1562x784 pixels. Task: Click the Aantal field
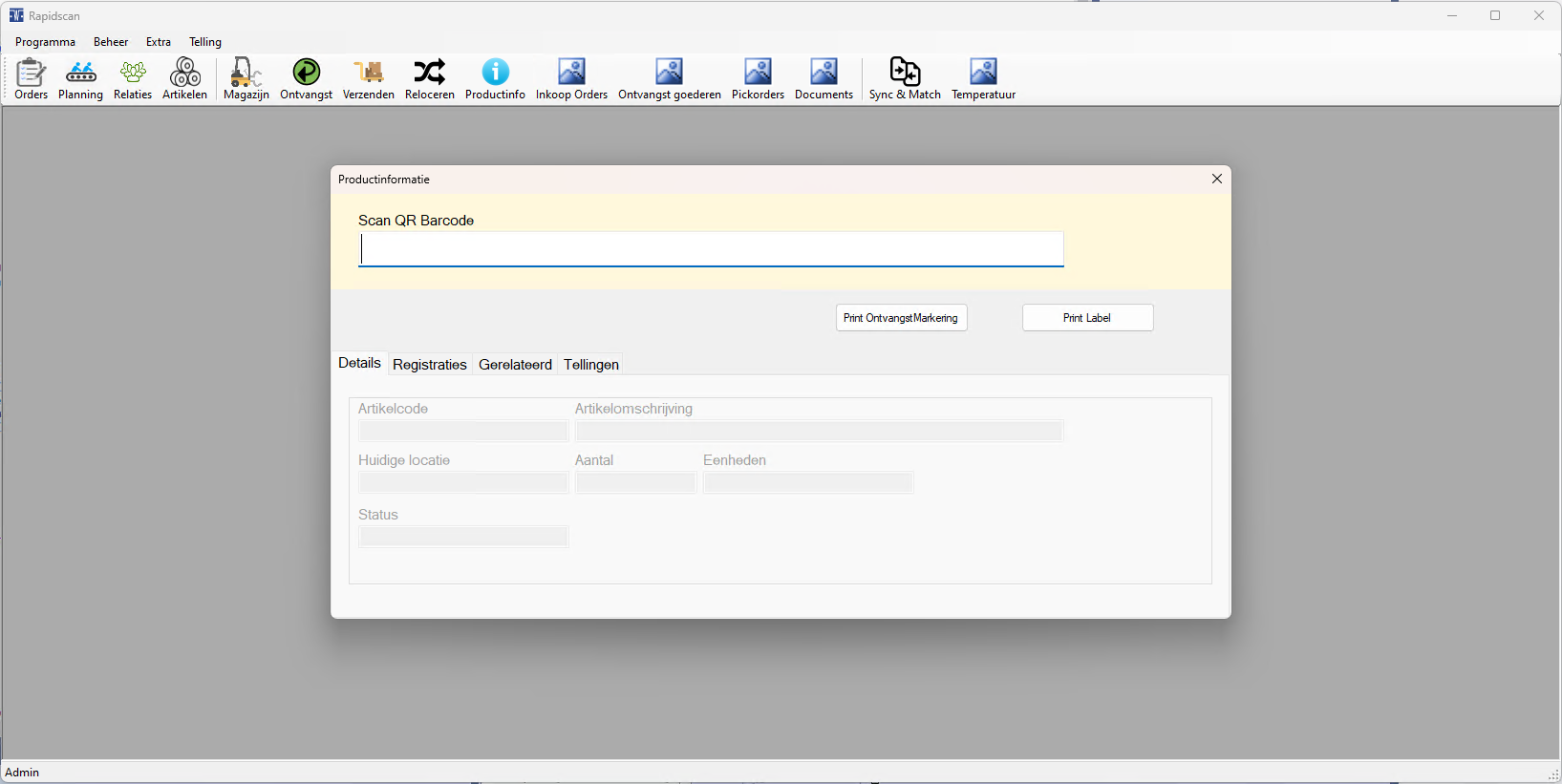coord(635,482)
